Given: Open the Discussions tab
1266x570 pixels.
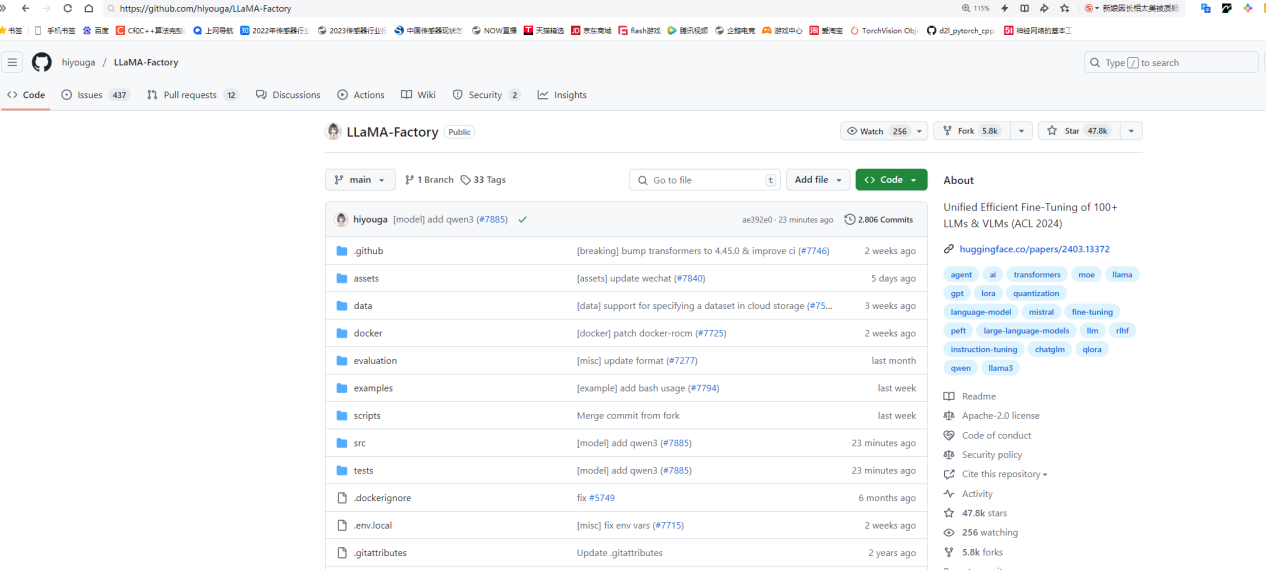Looking at the screenshot, I should pos(288,95).
